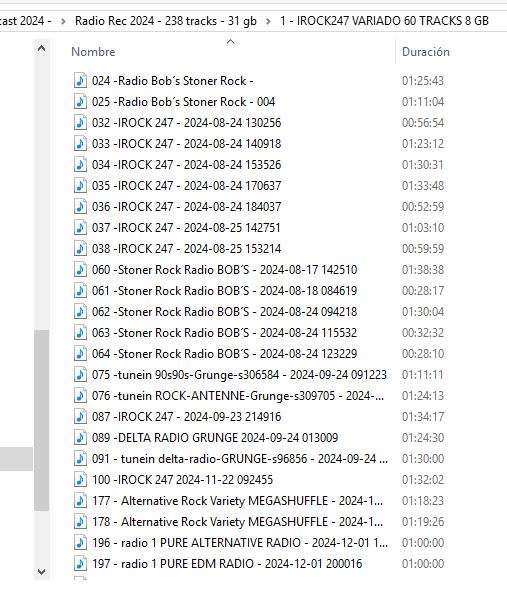
Task: Select file 076 -tunein ROCK-ANTENNE-Grunge-s309705
Action: click(x=238, y=396)
